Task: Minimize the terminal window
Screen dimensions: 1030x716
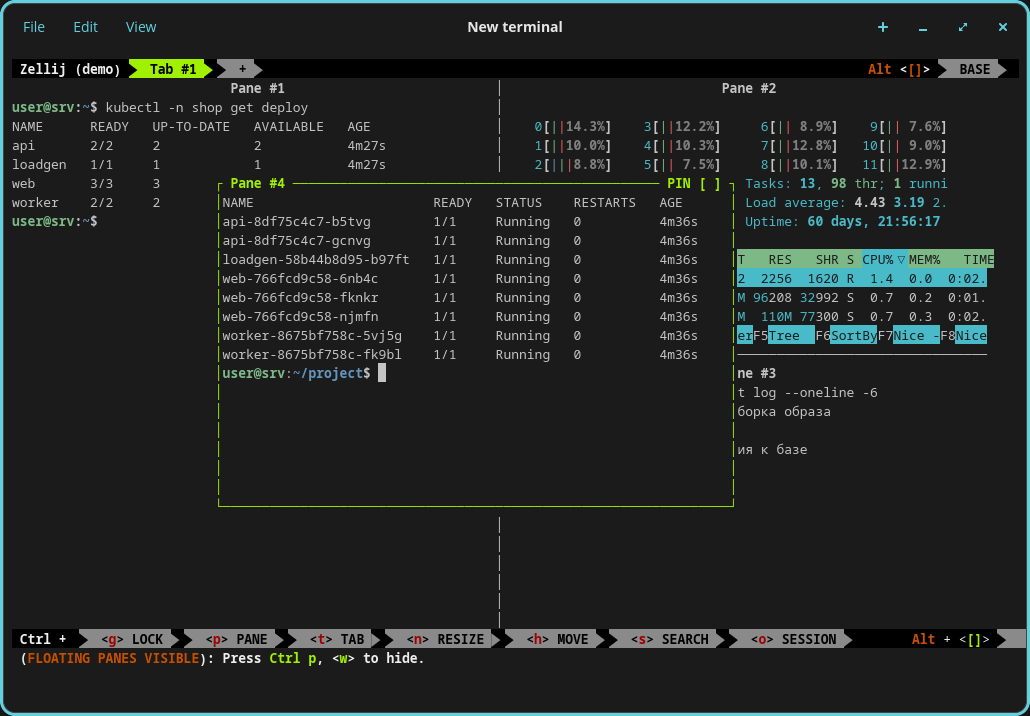Action: [923, 28]
